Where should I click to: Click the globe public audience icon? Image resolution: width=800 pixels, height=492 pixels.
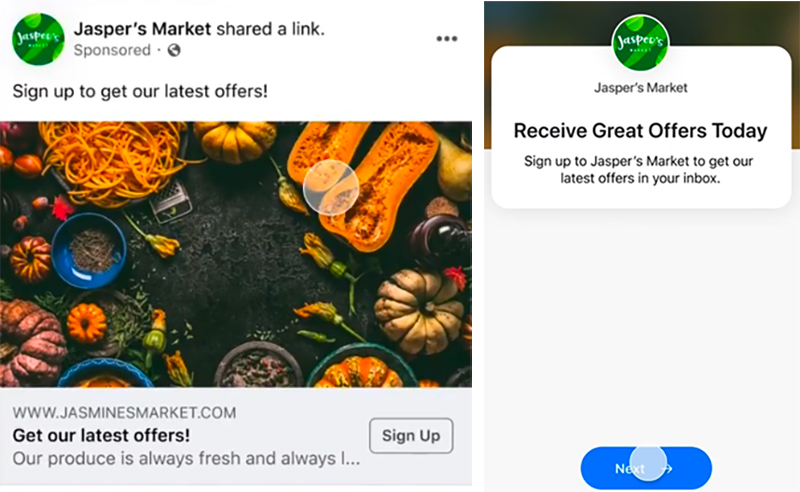click(174, 50)
